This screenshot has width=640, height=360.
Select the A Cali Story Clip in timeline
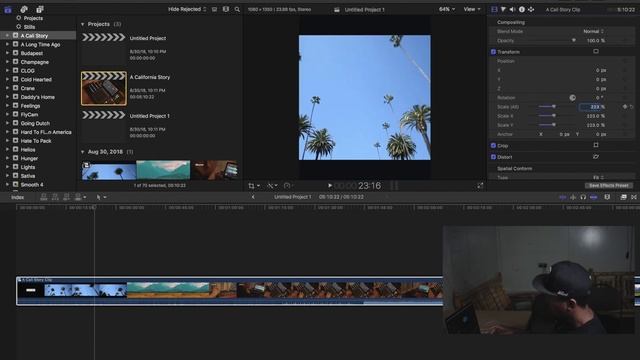(229, 291)
